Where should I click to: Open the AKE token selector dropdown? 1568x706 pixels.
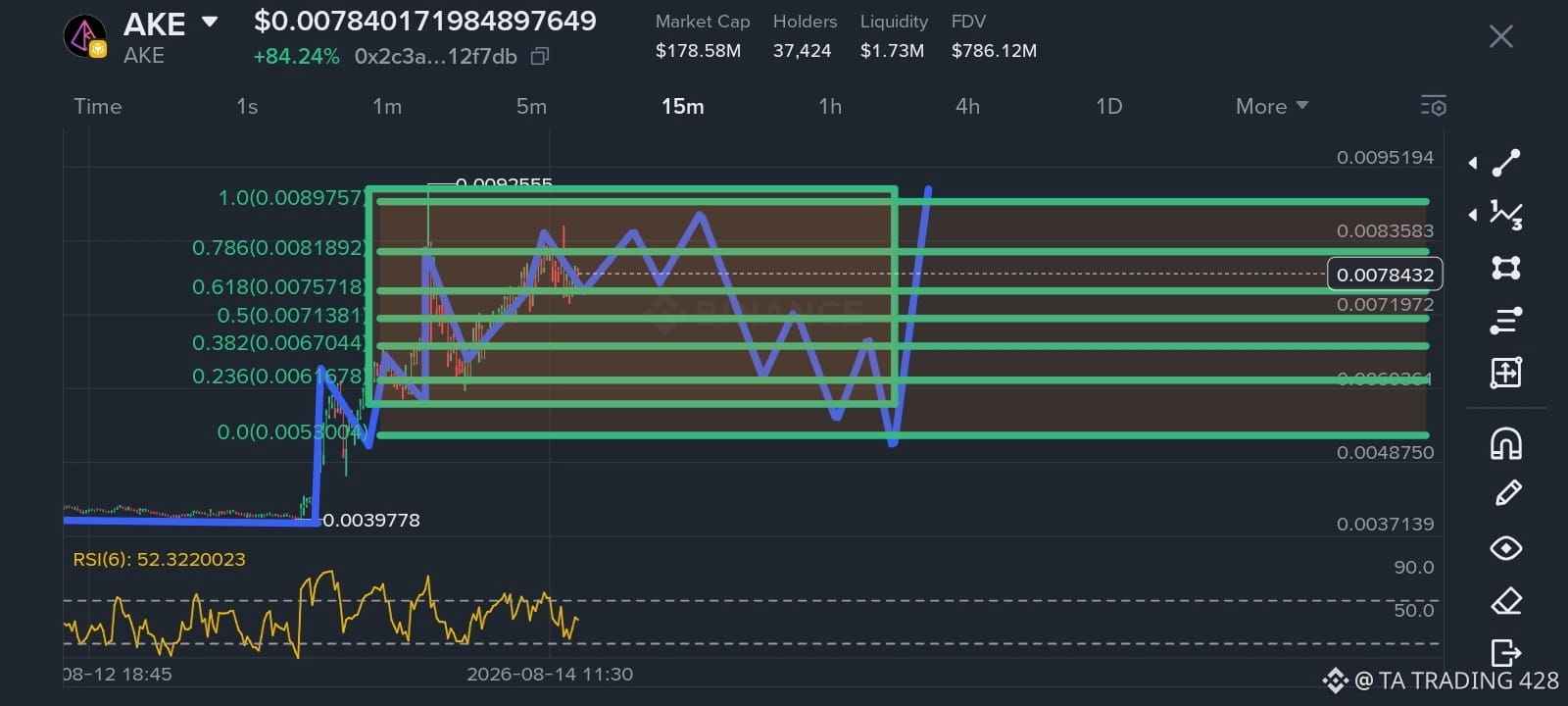(x=210, y=22)
